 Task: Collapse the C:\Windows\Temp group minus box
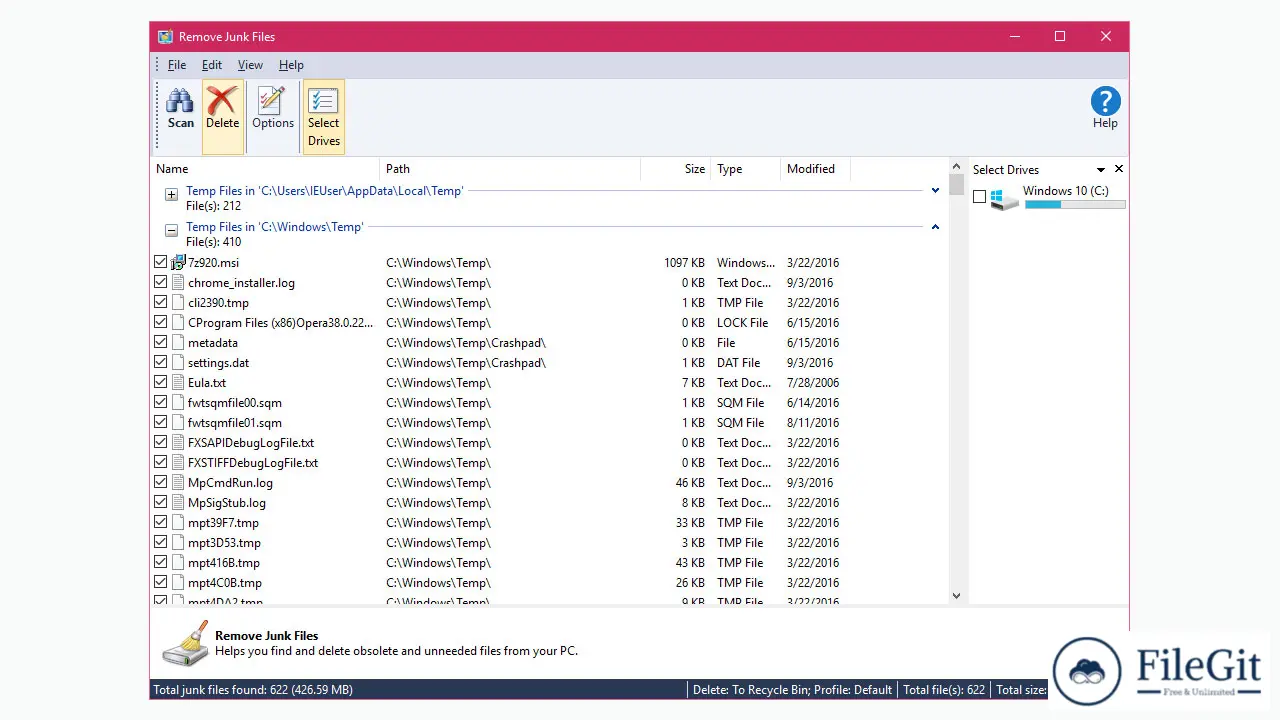(171, 230)
